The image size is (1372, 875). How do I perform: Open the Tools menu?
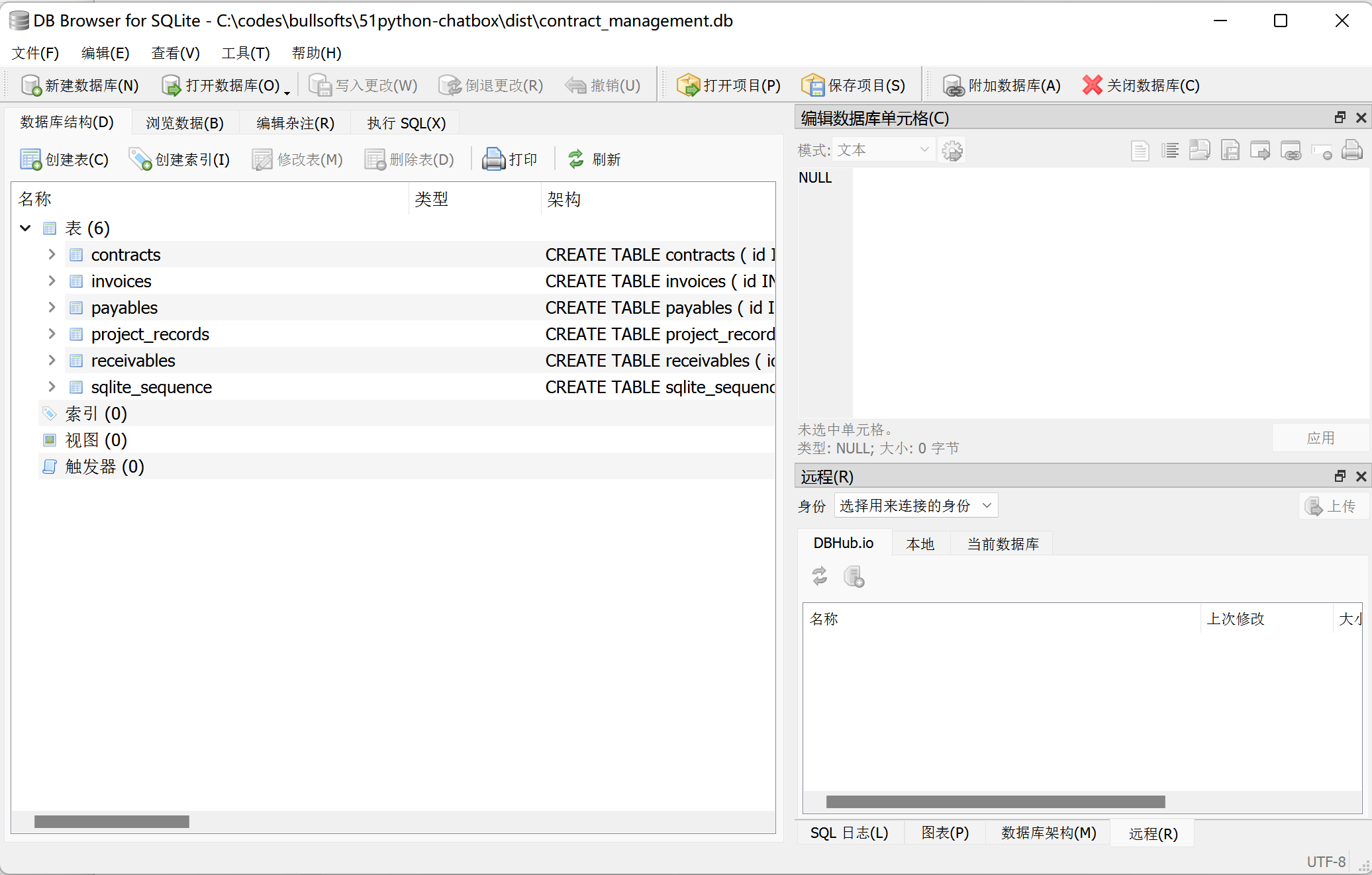click(246, 53)
